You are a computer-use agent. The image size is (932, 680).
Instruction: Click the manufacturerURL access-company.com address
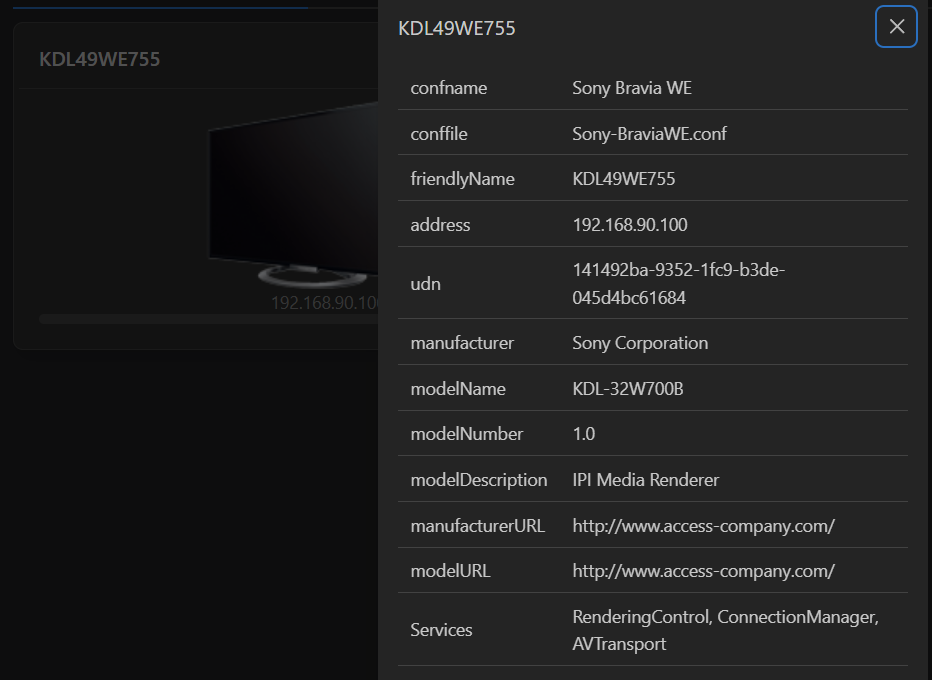703,525
